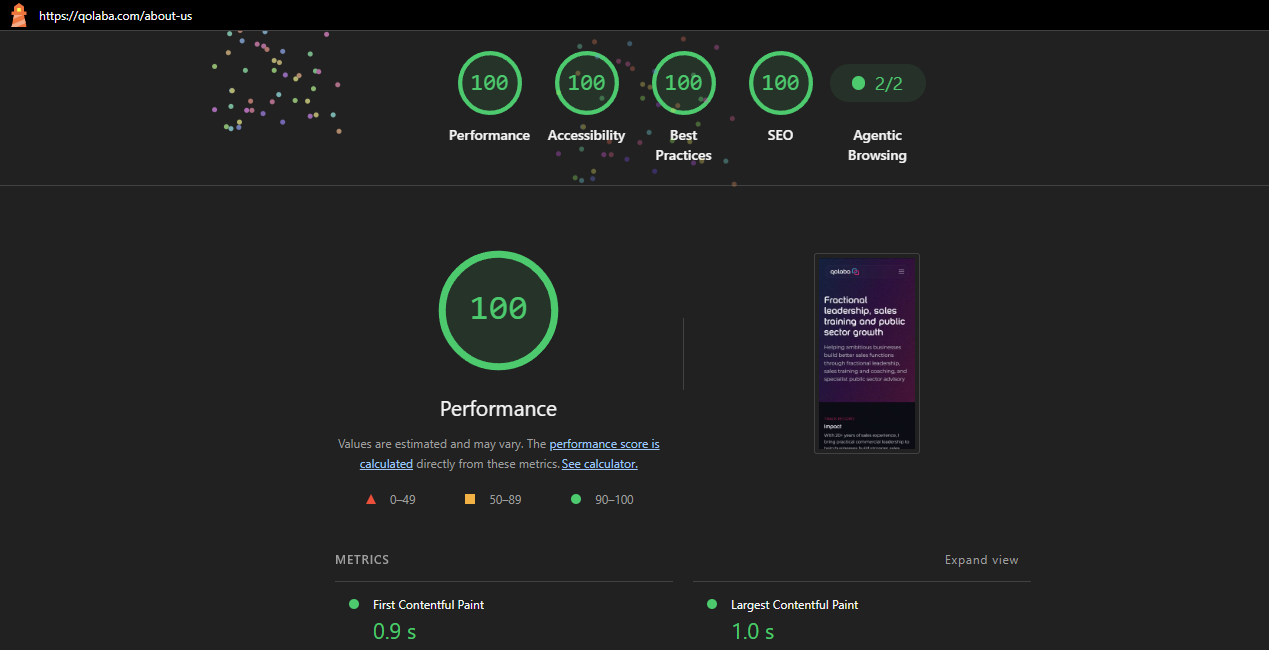Jump to the Accessibility score gauge

[586, 83]
